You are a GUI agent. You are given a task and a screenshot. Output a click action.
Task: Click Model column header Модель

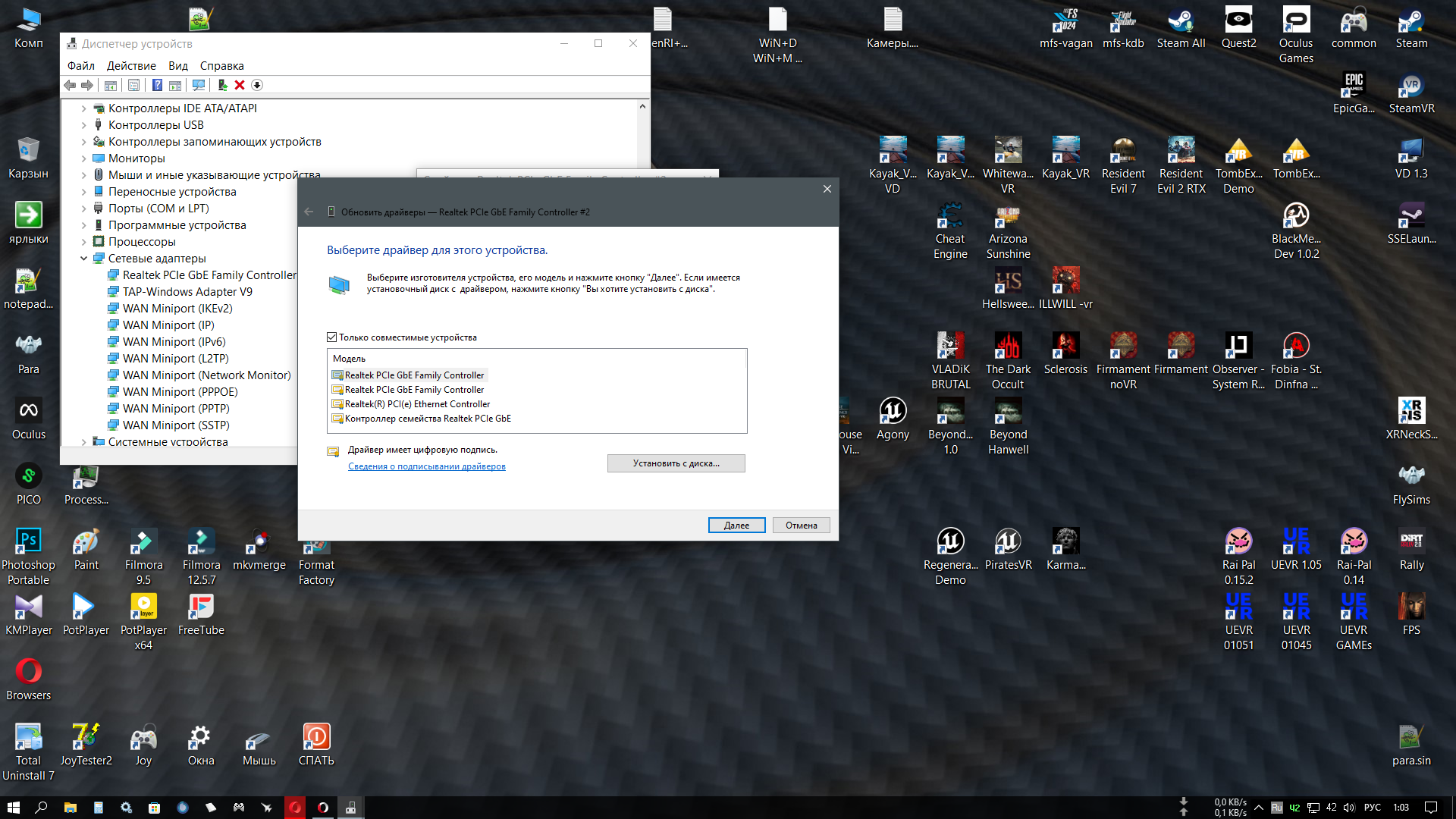[349, 359]
